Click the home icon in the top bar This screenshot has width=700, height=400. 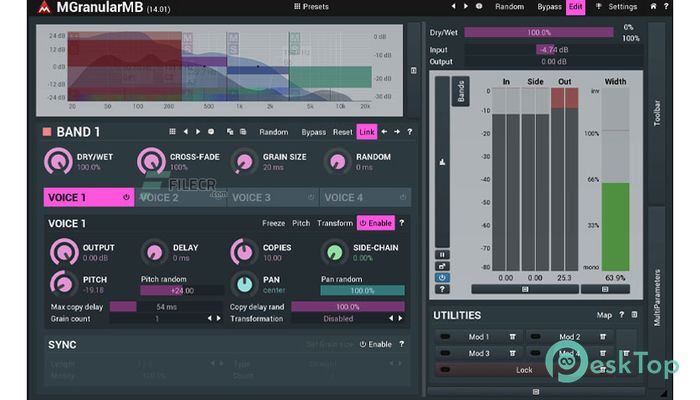pos(654,6)
